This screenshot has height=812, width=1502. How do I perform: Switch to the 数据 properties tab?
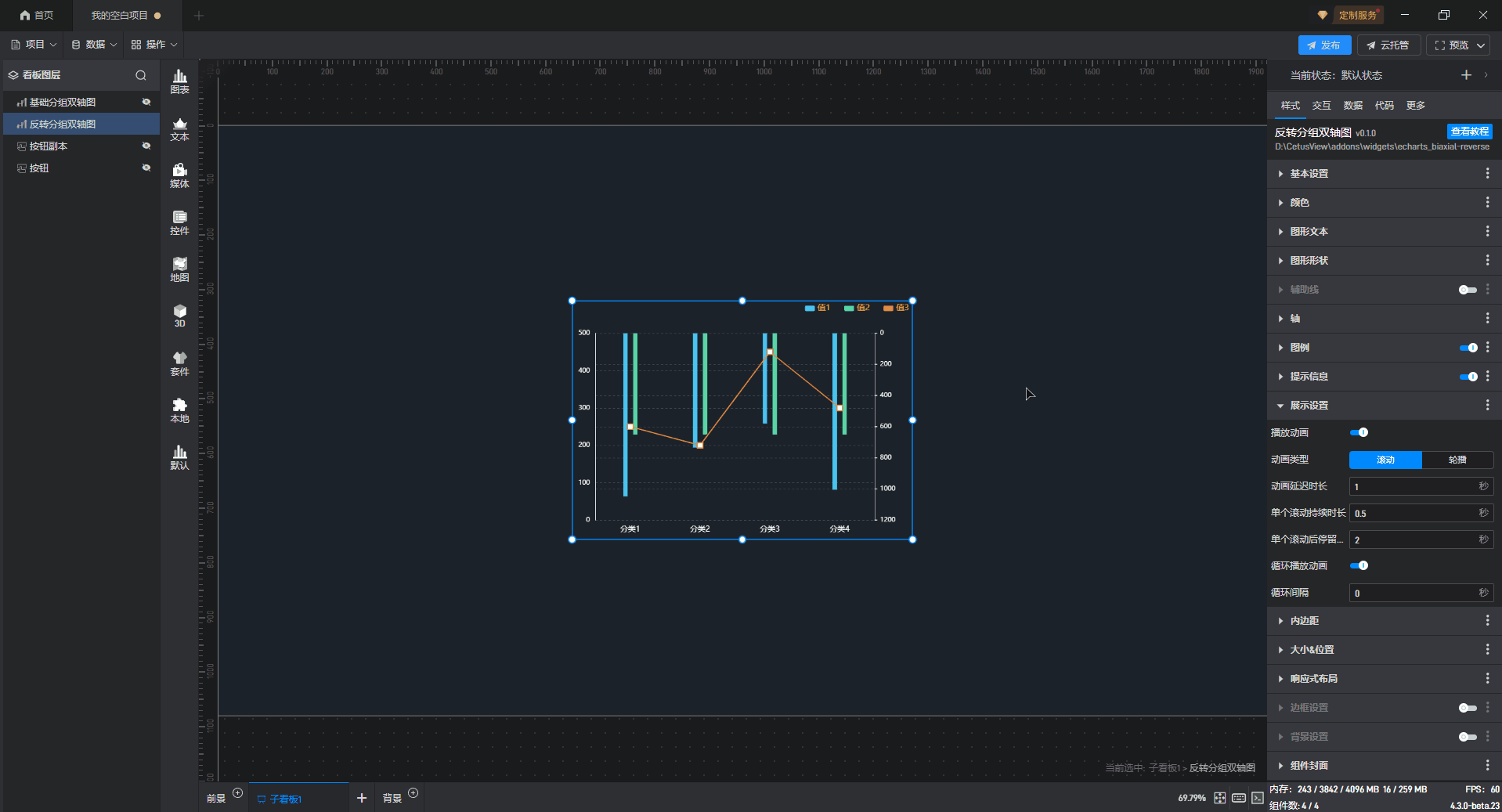click(x=1352, y=106)
